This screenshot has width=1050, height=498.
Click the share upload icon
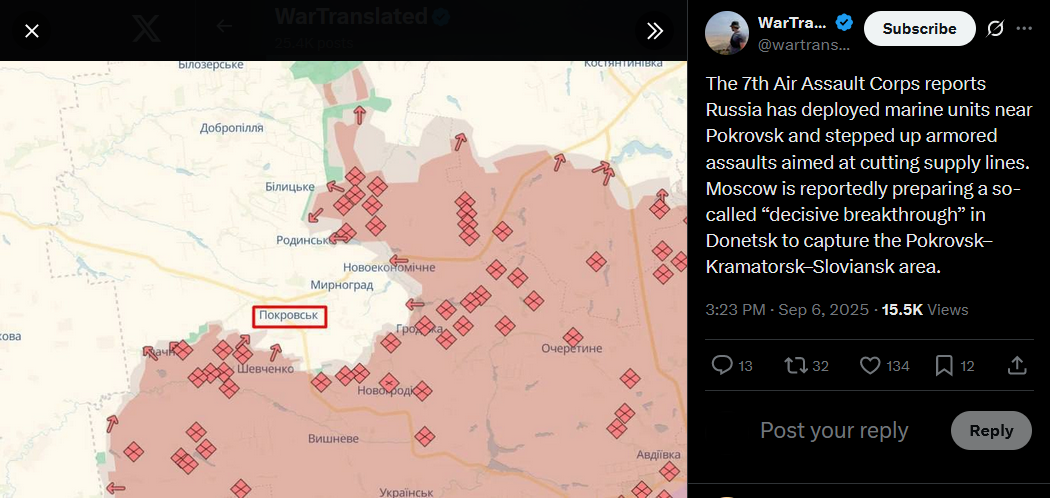point(1017,365)
